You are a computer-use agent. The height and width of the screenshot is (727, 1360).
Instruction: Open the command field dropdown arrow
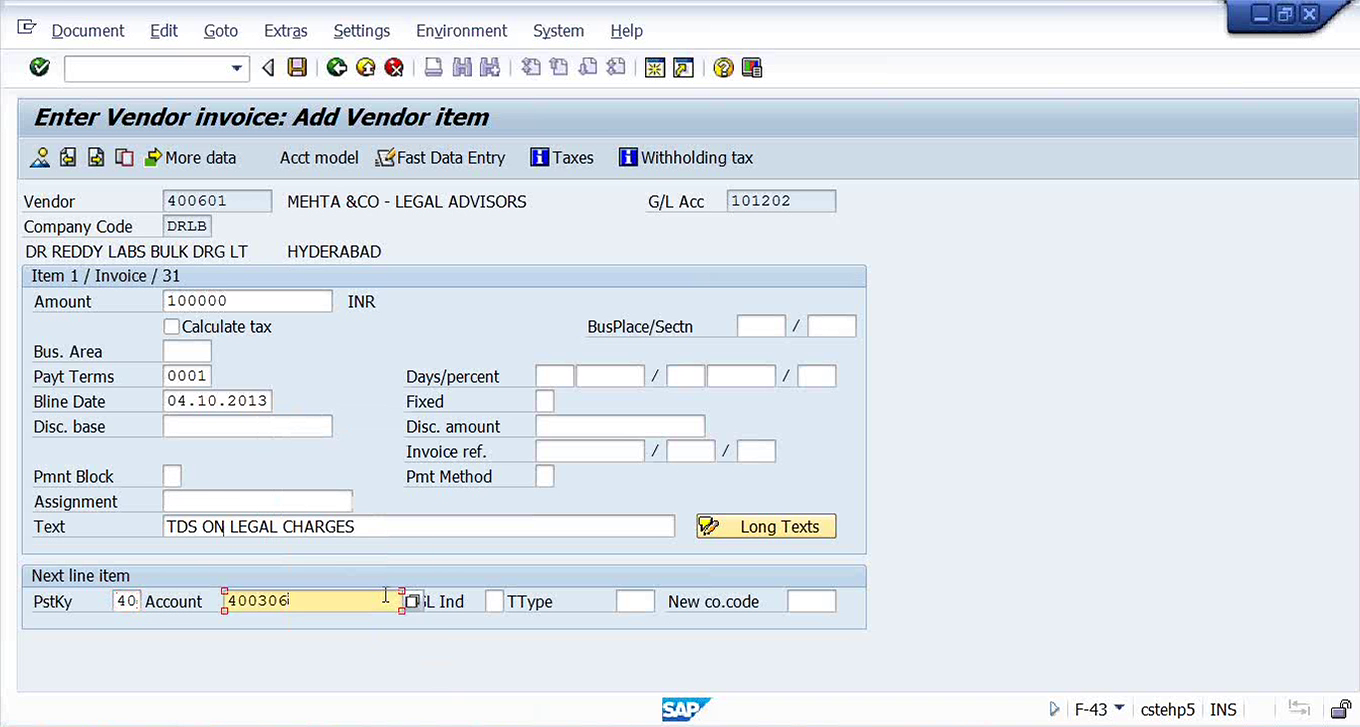[x=237, y=68]
